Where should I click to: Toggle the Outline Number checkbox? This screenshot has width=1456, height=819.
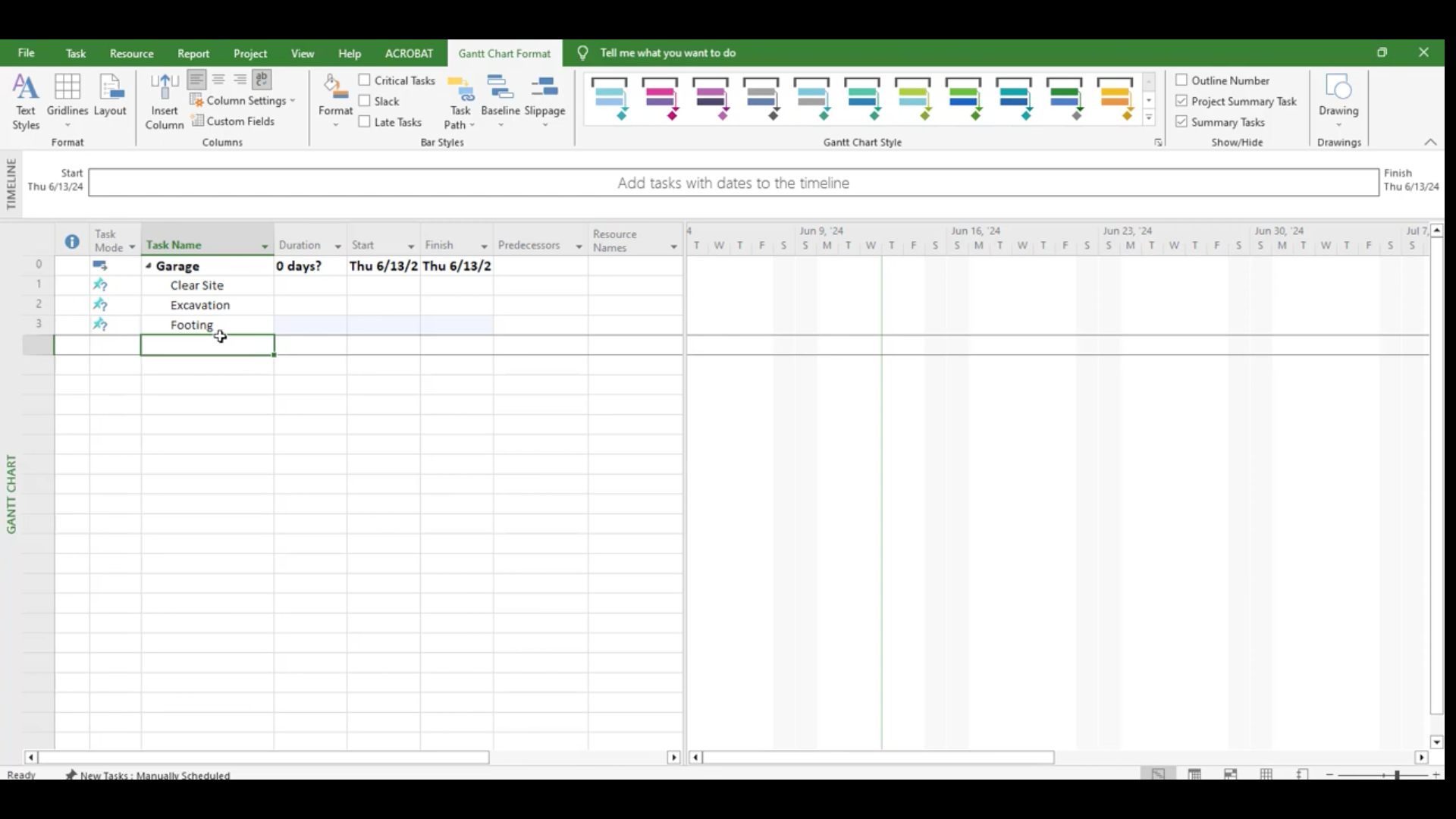point(1181,80)
